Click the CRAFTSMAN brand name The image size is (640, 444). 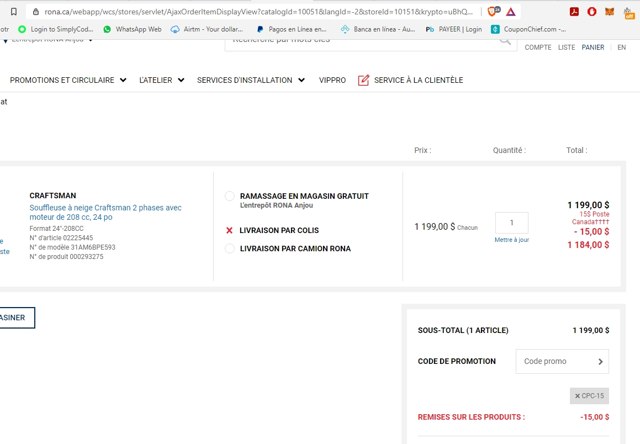(x=53, y=195)
